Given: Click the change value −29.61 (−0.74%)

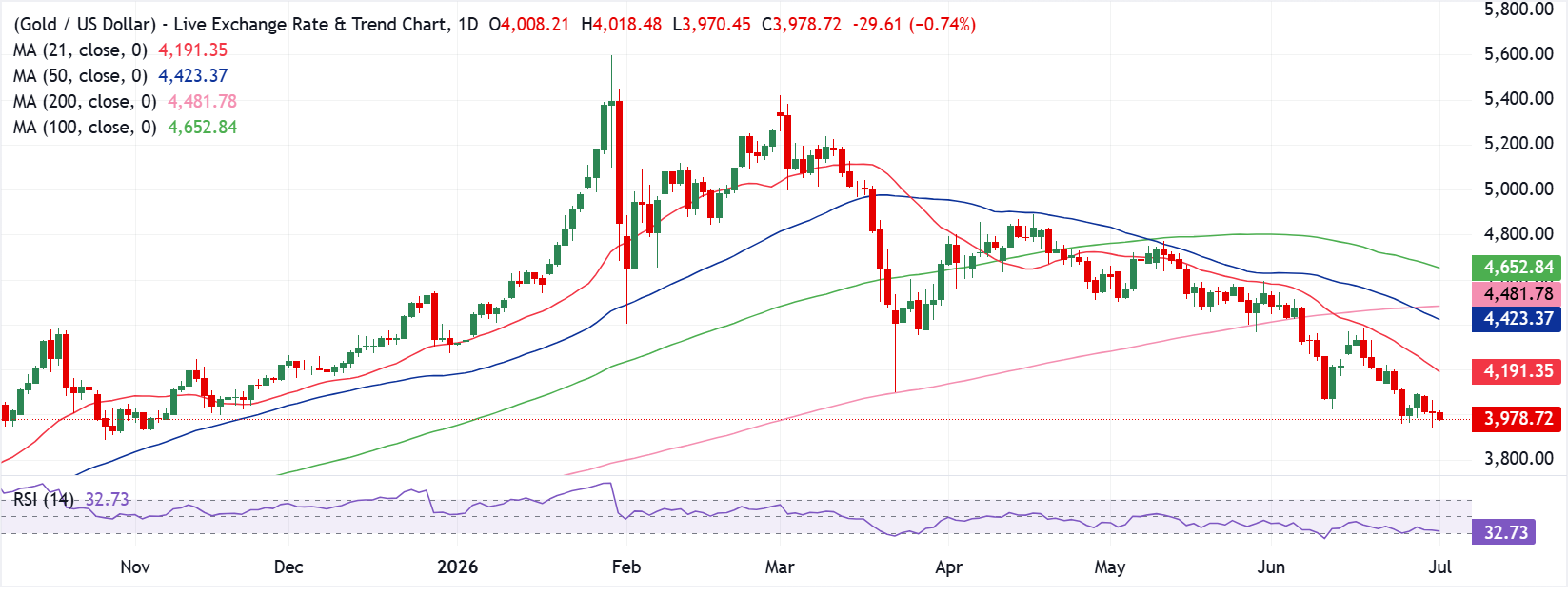Looking at the screenshot, I should [914, 24].
